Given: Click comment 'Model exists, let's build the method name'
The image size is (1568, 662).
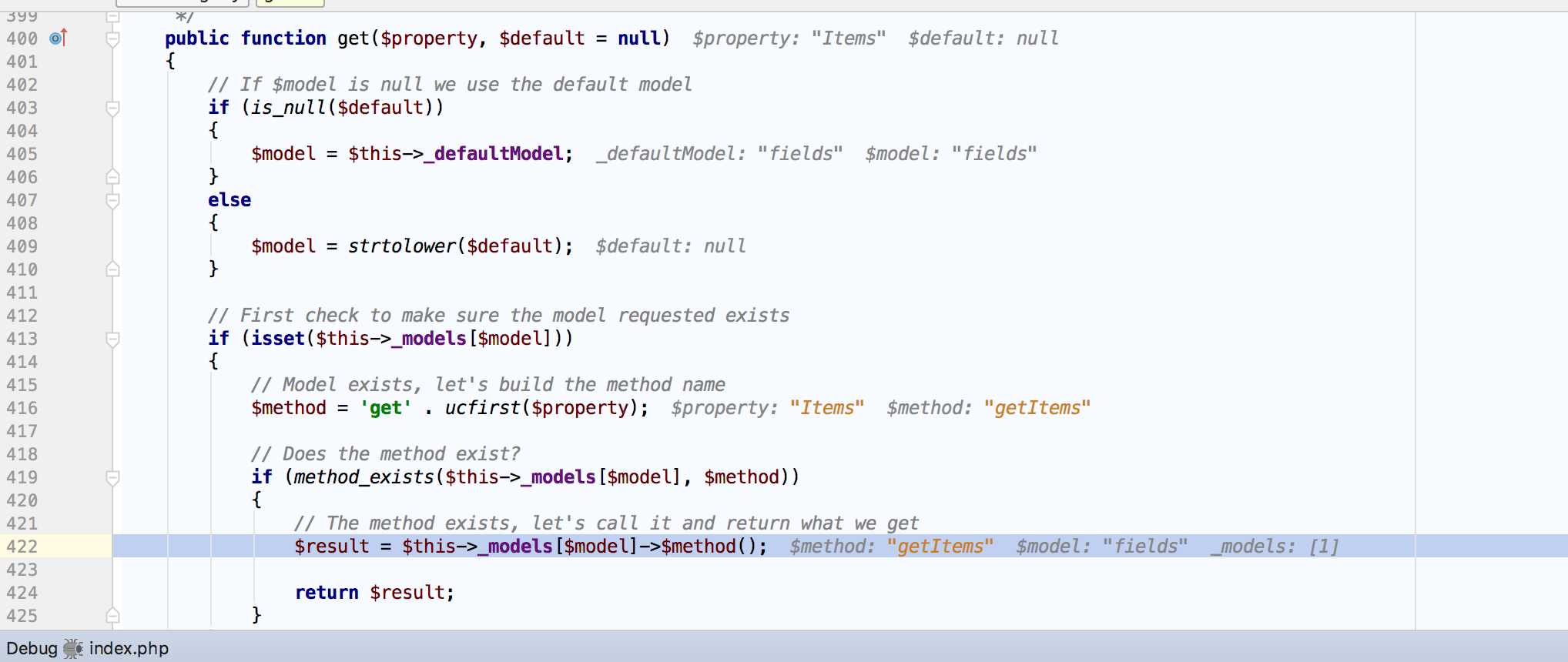Looking at the screenshot, I should pyautogui.click(x=488, y=385).
